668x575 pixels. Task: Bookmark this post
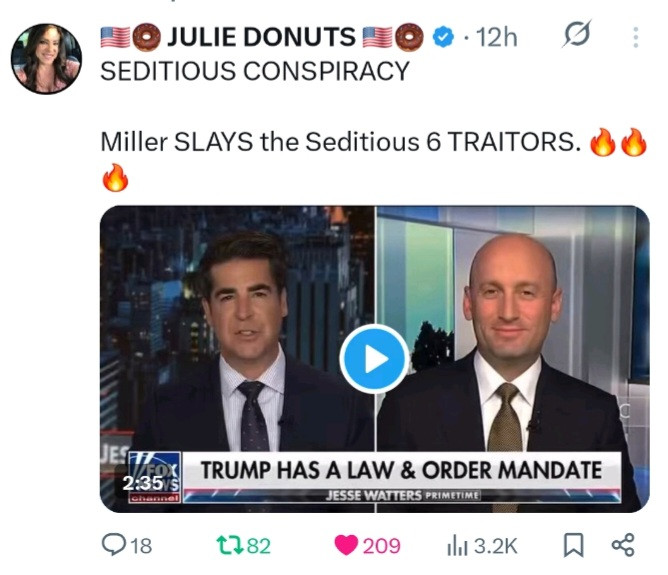573,546
